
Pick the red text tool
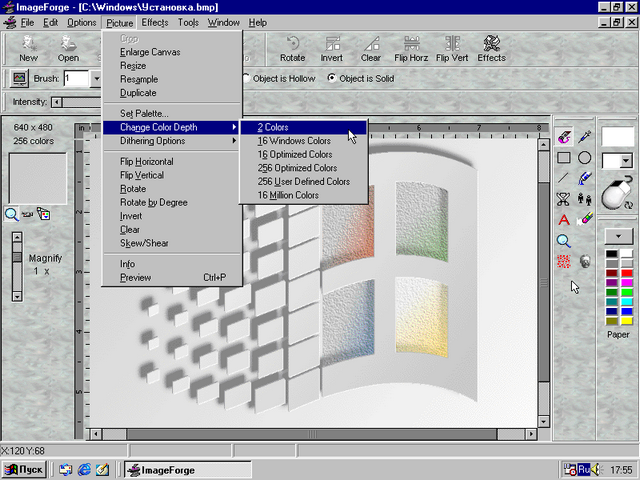pos(564,220)
